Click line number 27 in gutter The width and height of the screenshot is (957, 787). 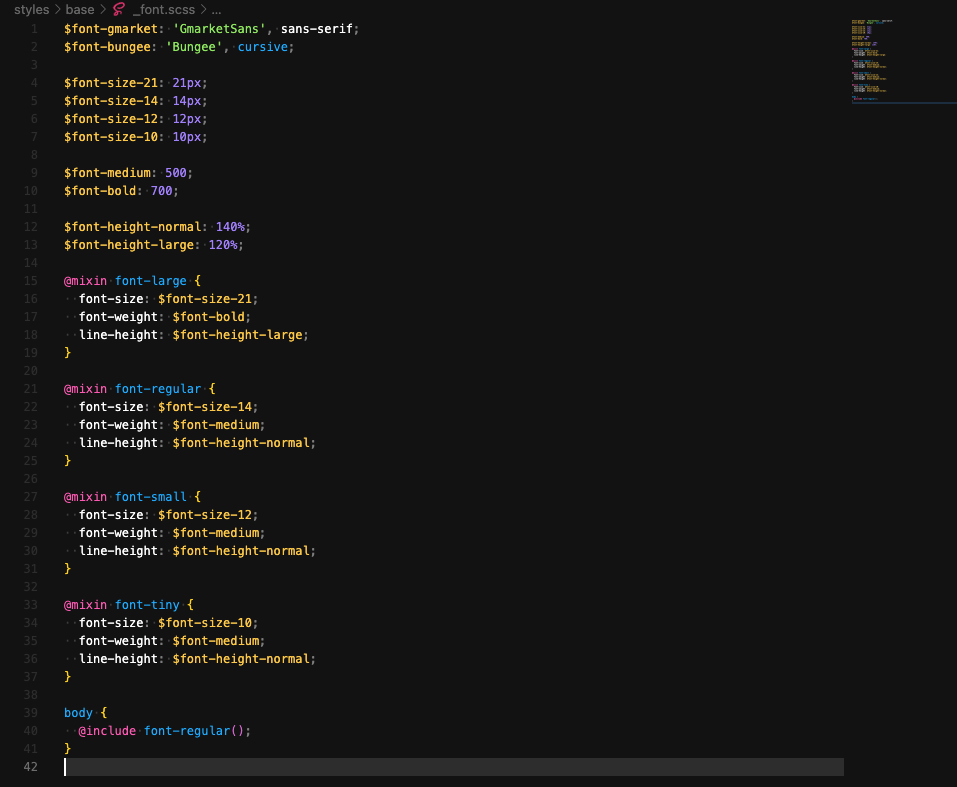(31, 497)
